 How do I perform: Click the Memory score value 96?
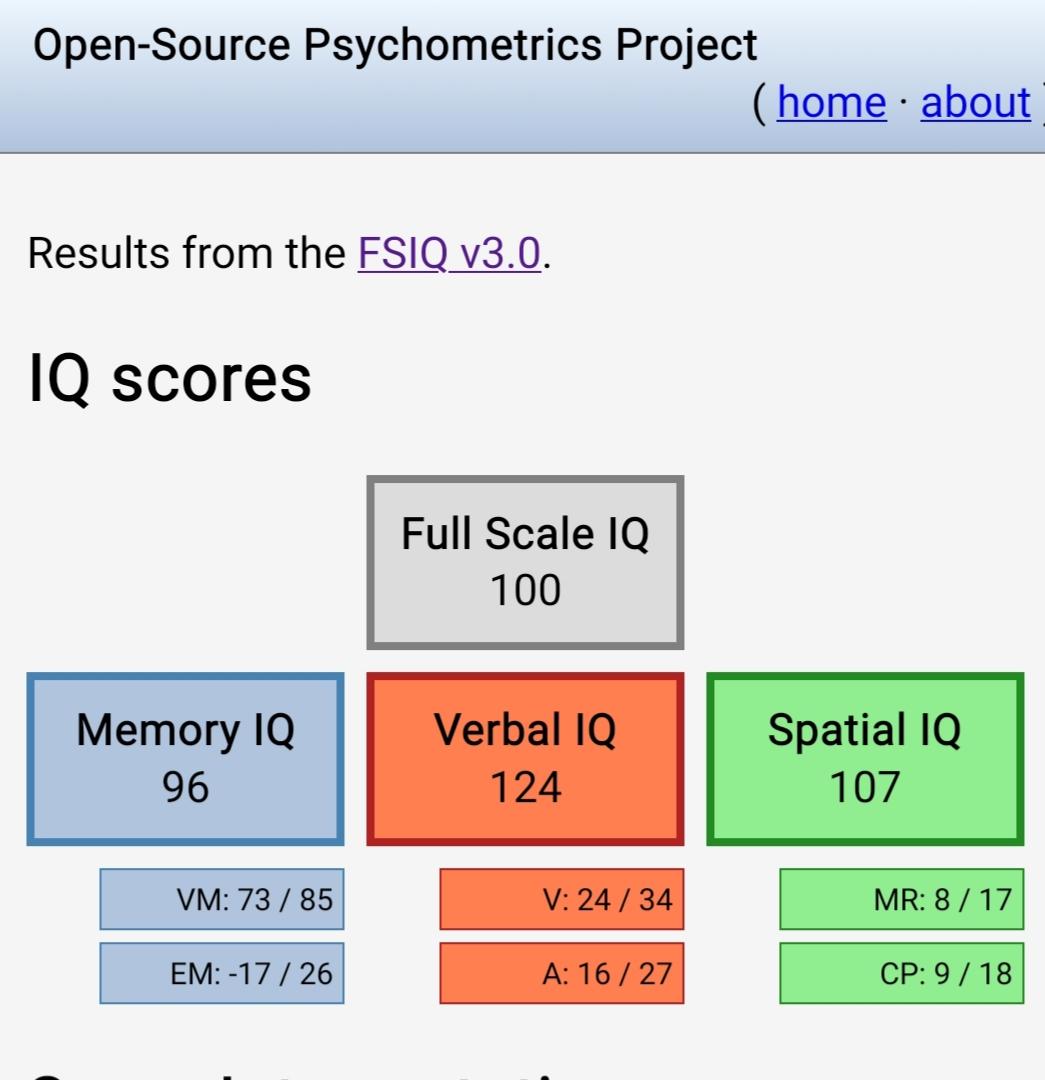[186, 787]
